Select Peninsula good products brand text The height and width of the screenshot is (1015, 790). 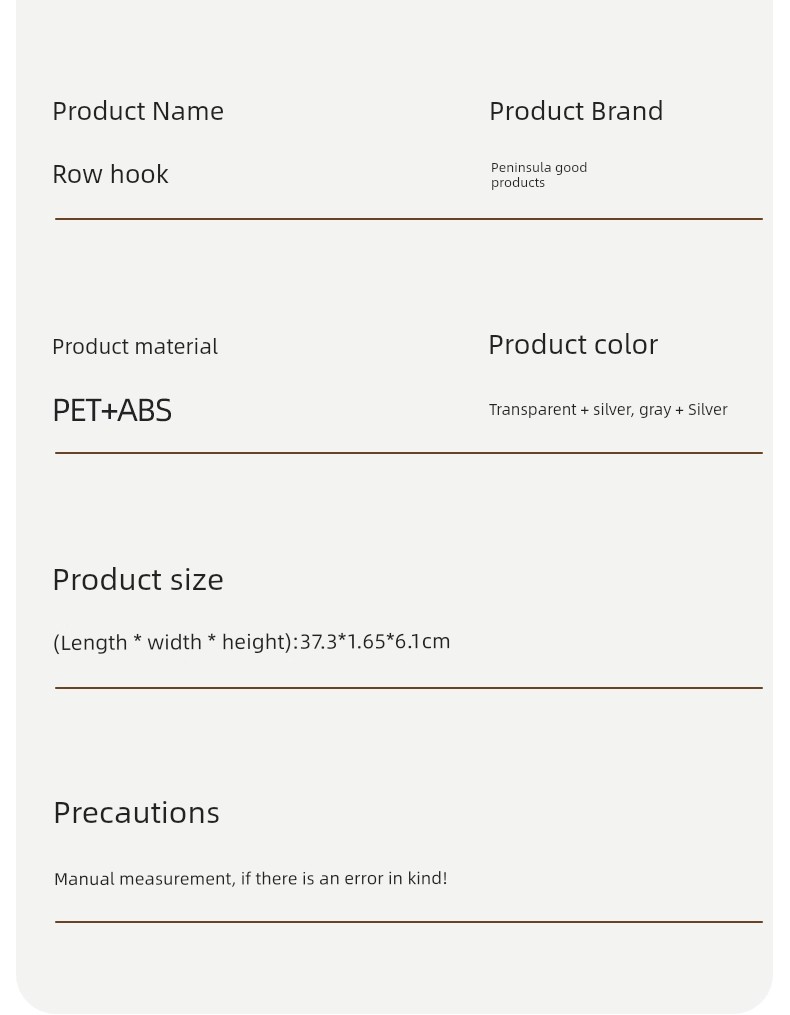tap(539, 175)
